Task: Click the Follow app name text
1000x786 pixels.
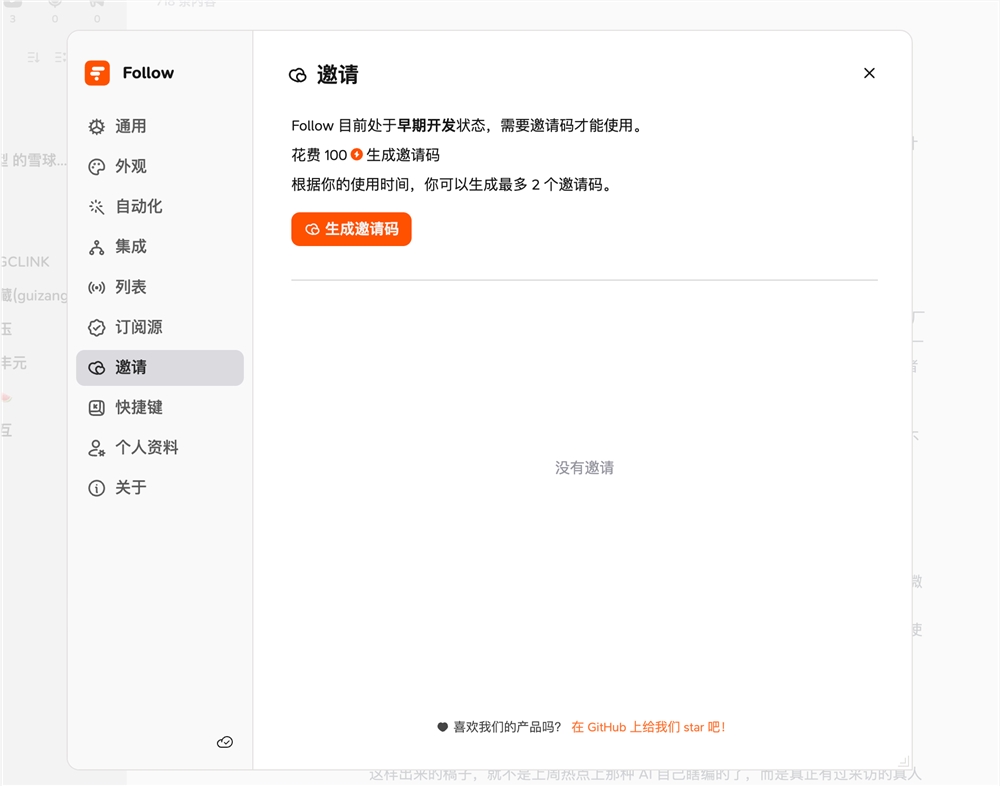Action: click(148, 73)
